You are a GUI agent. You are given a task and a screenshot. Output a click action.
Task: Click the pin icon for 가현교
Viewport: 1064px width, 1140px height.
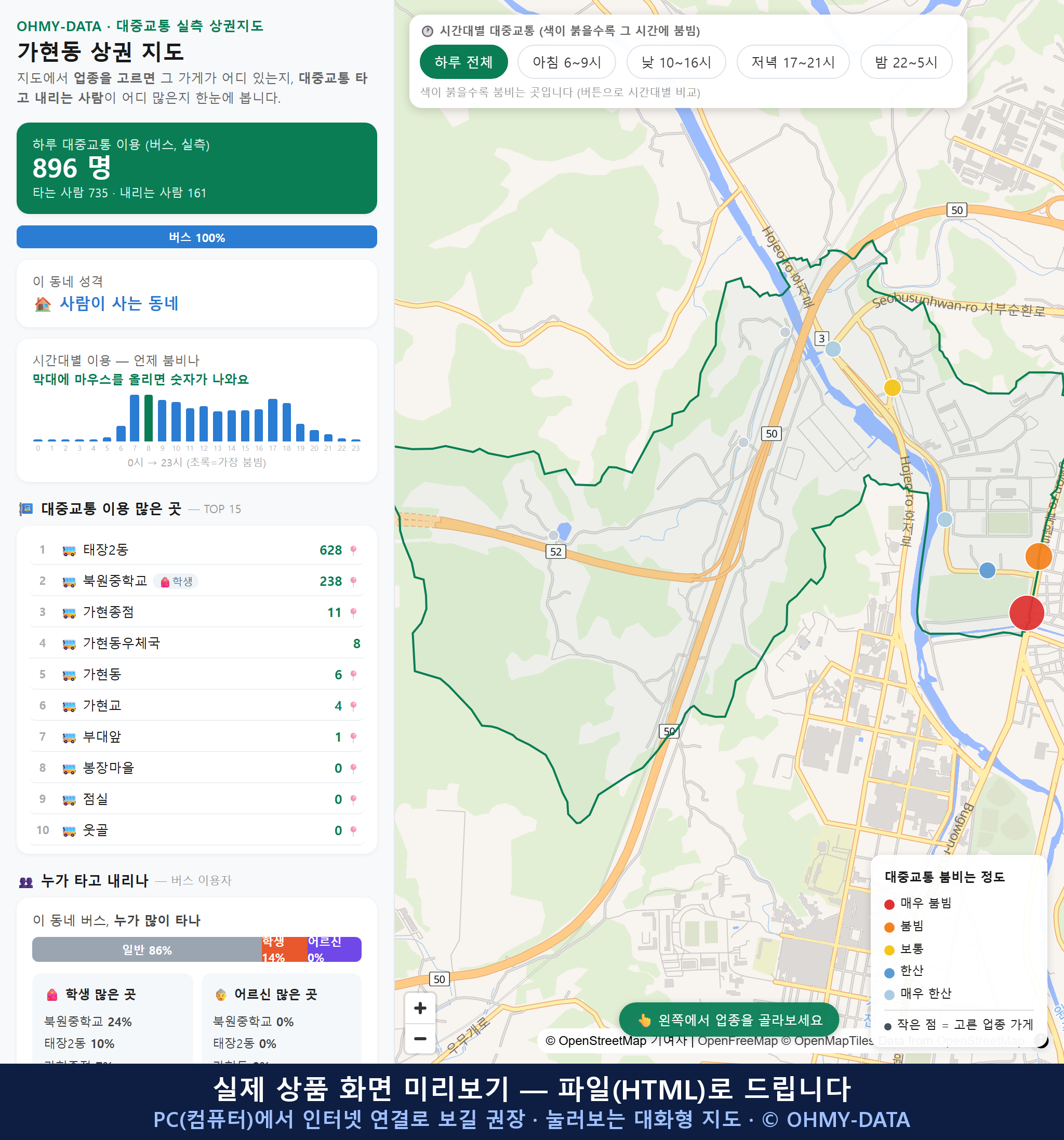pyautogui.click(x=353, y=706)
